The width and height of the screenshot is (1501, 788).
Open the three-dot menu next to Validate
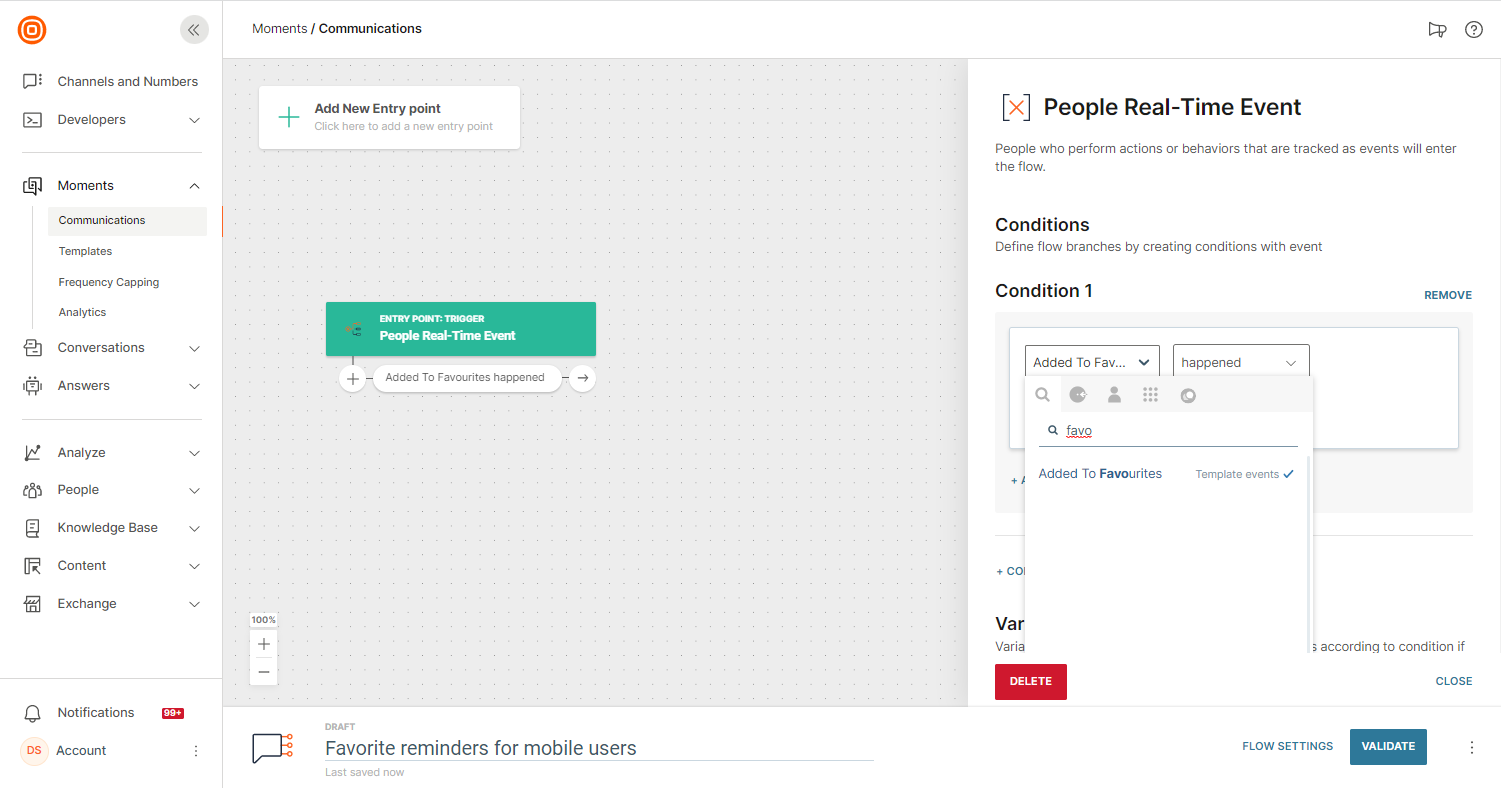[x=1471, y=747]
